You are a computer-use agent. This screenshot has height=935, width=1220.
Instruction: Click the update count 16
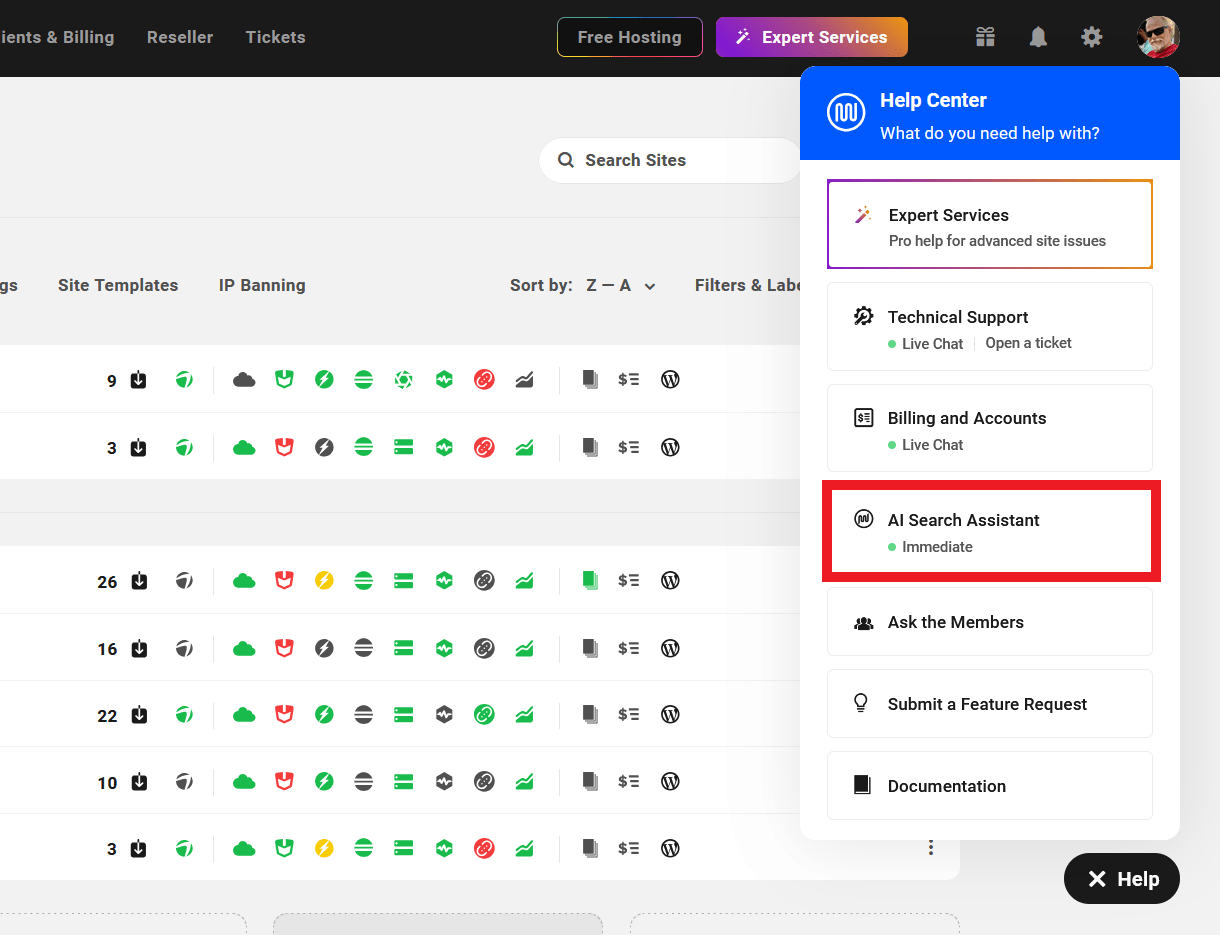pos(107,649)
